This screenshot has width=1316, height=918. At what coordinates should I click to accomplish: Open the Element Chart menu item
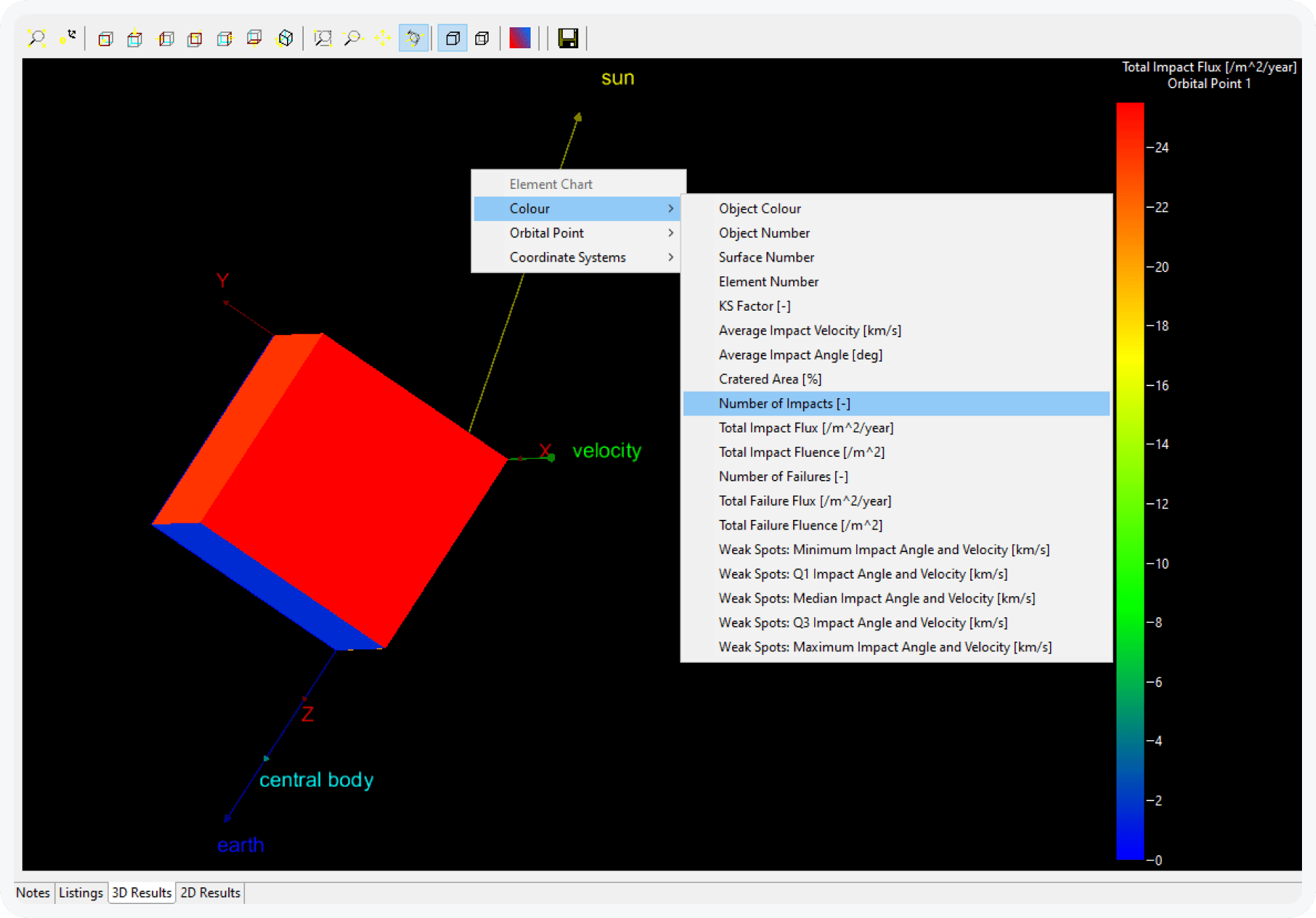550,183
